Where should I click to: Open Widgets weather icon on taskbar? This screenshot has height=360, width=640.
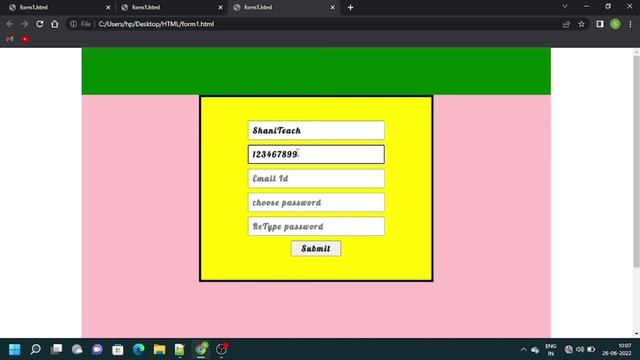77,349
